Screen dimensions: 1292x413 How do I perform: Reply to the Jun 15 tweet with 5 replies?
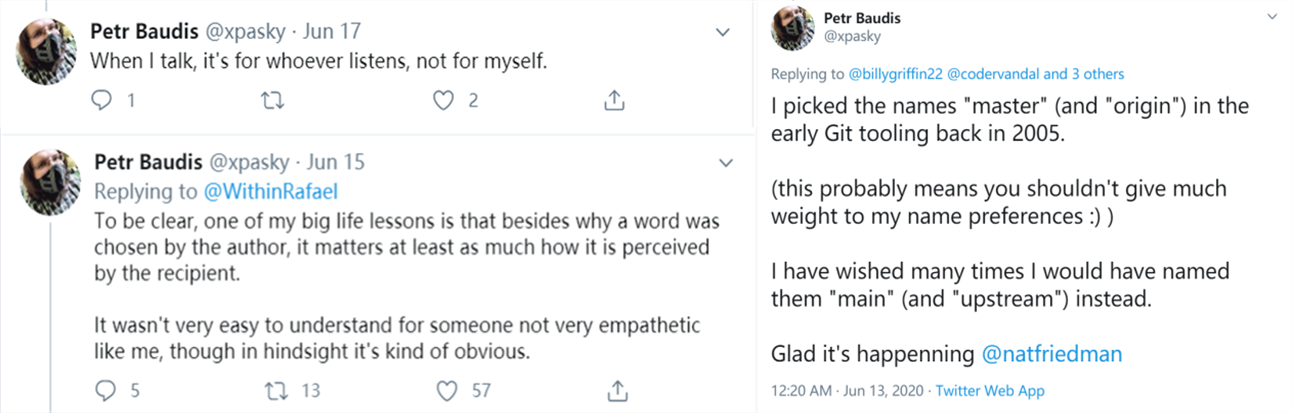click(103, 391)
